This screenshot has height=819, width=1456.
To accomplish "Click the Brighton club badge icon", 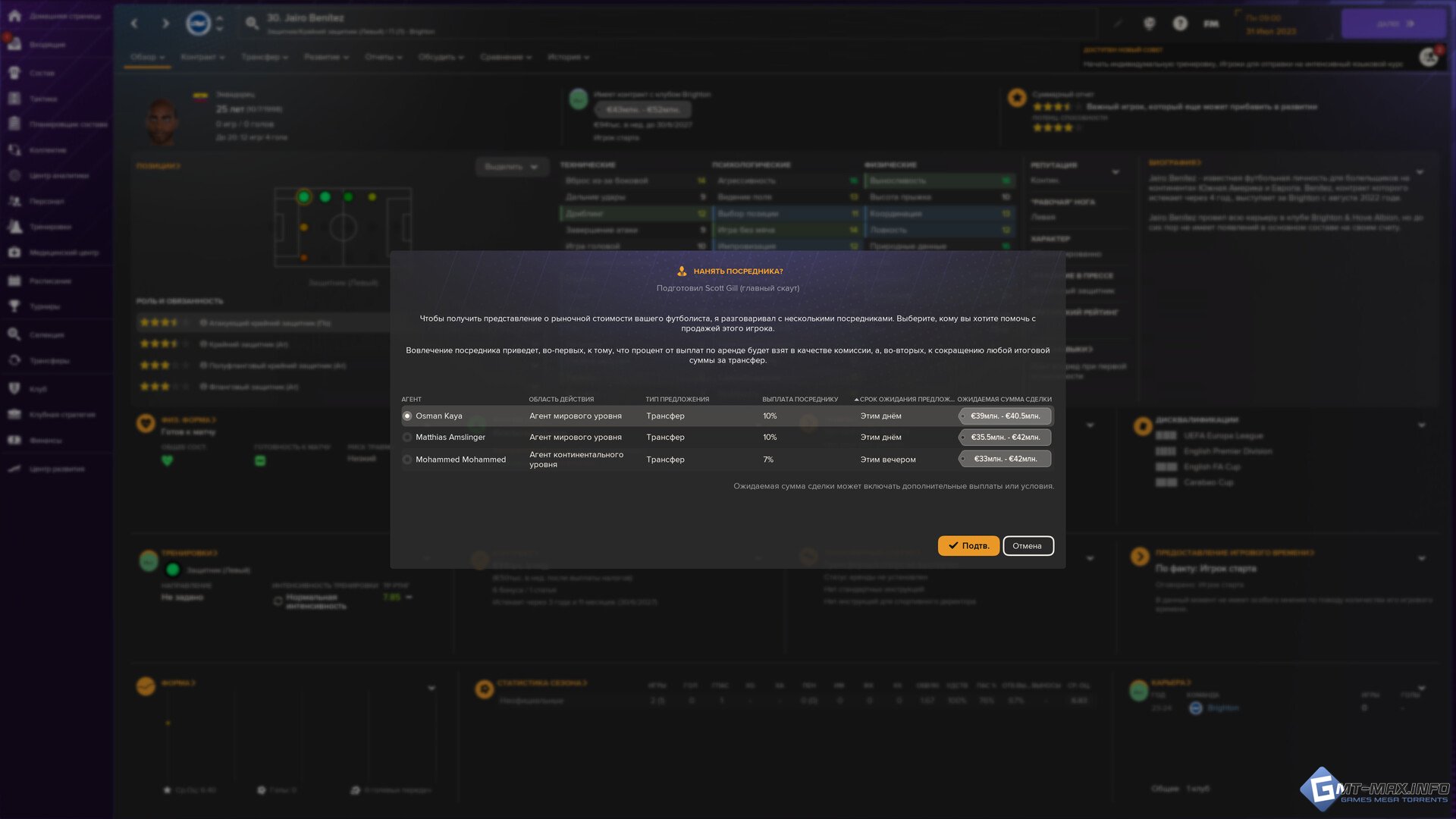I will point(198,24).
